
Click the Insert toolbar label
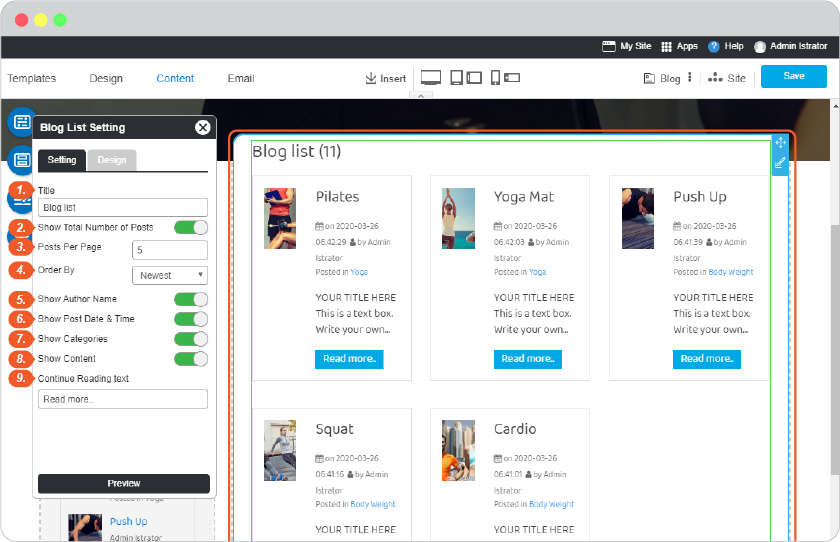(x=393, y=79)
